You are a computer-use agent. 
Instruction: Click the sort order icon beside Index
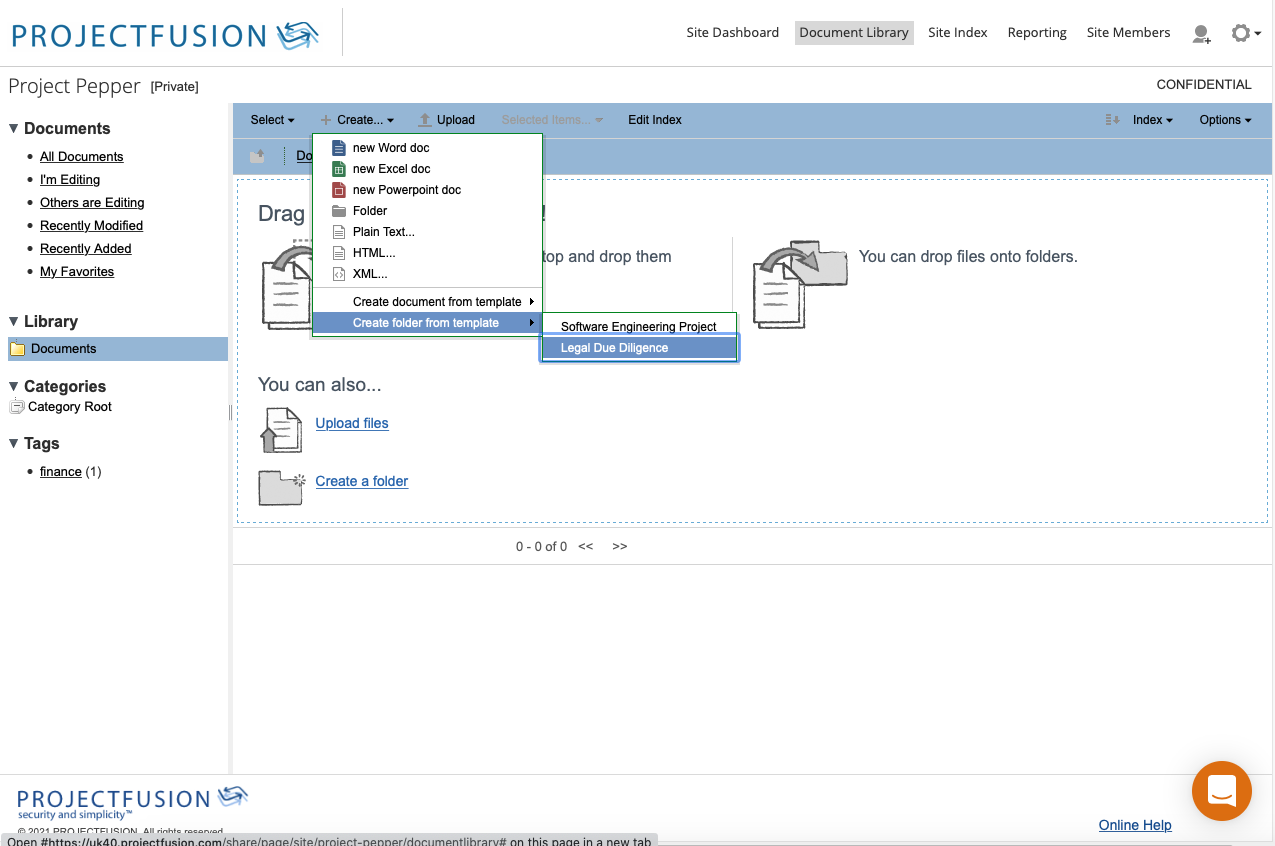(x=1112, y=120)
